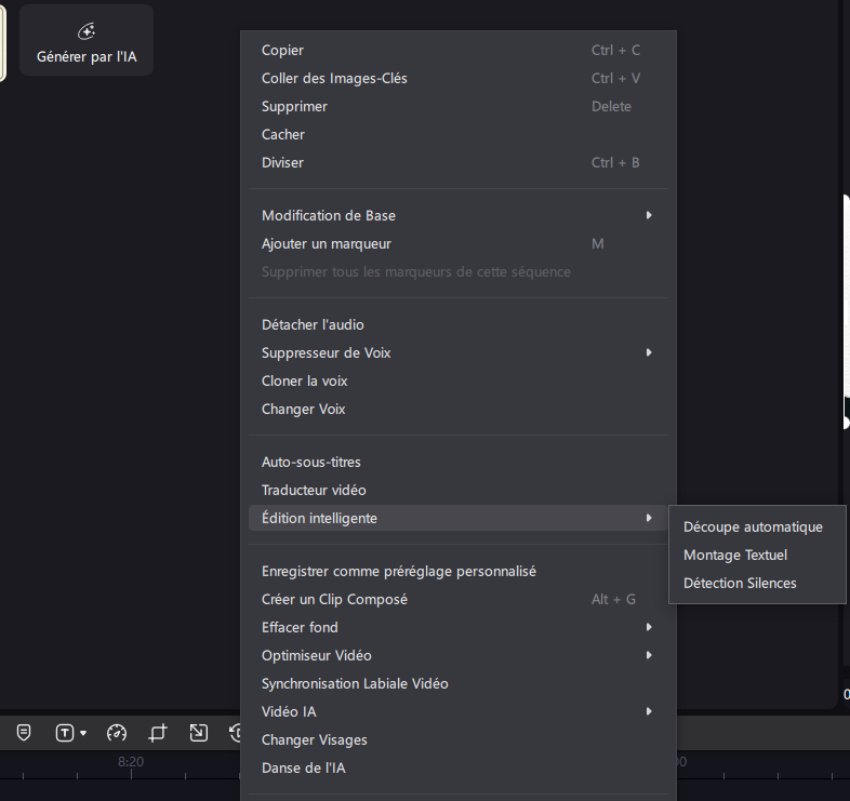This screenshot has width=850, height=801.
Task: Choose Détection Silences in the submenu
Action: (757, 583)
